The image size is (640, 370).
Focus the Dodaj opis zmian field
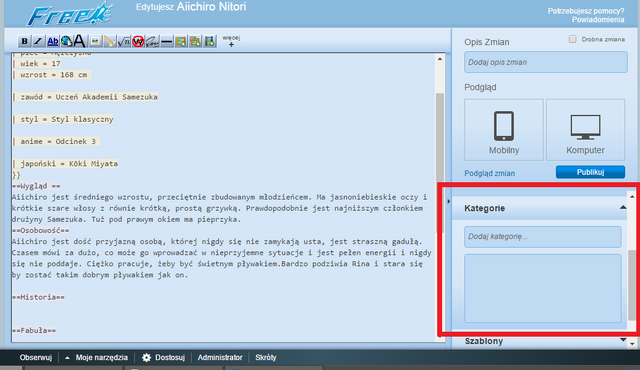click(x=546, y=62)
